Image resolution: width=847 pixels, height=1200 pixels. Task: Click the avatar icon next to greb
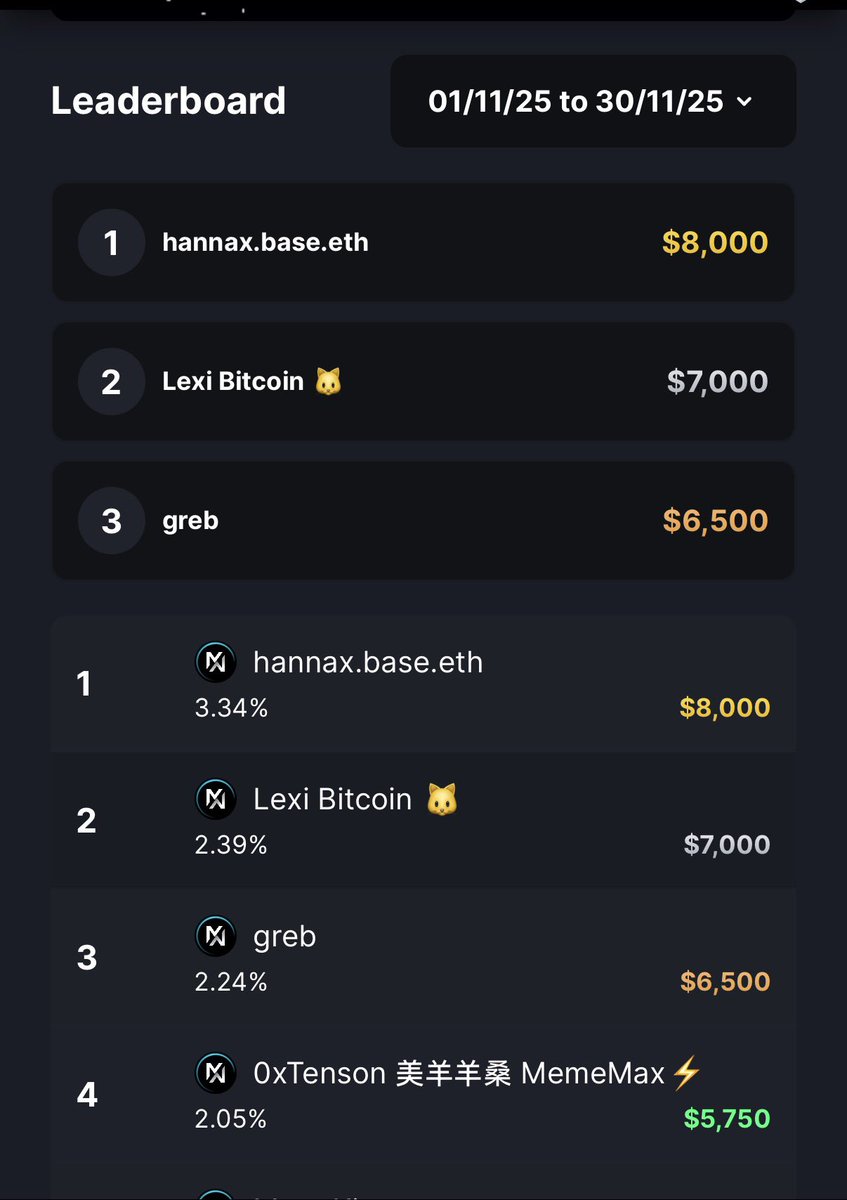click(x=216, y=936)
